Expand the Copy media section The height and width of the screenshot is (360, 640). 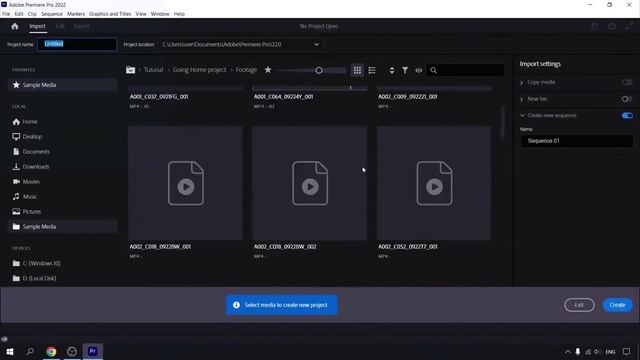click(x=522, y=82)
